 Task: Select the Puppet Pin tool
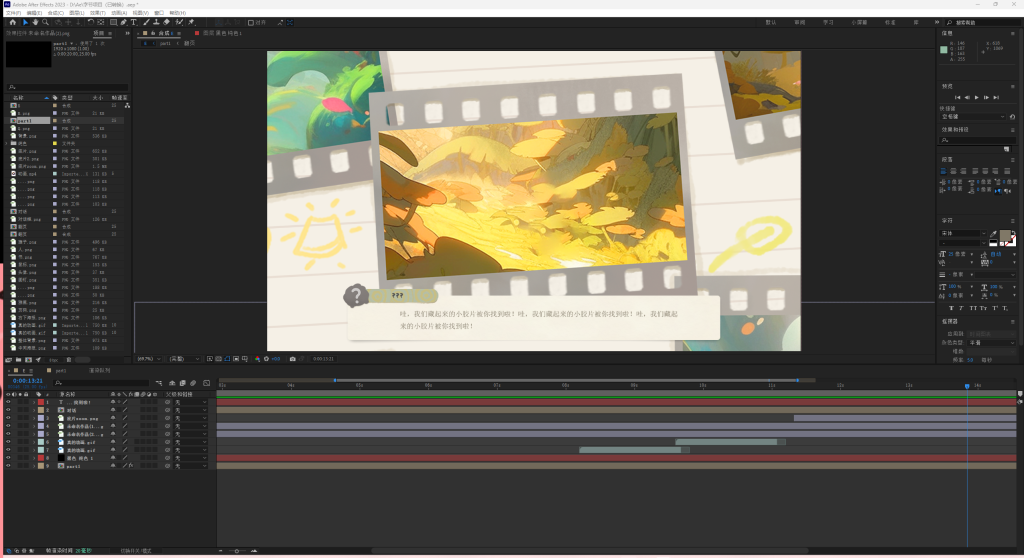191,21
